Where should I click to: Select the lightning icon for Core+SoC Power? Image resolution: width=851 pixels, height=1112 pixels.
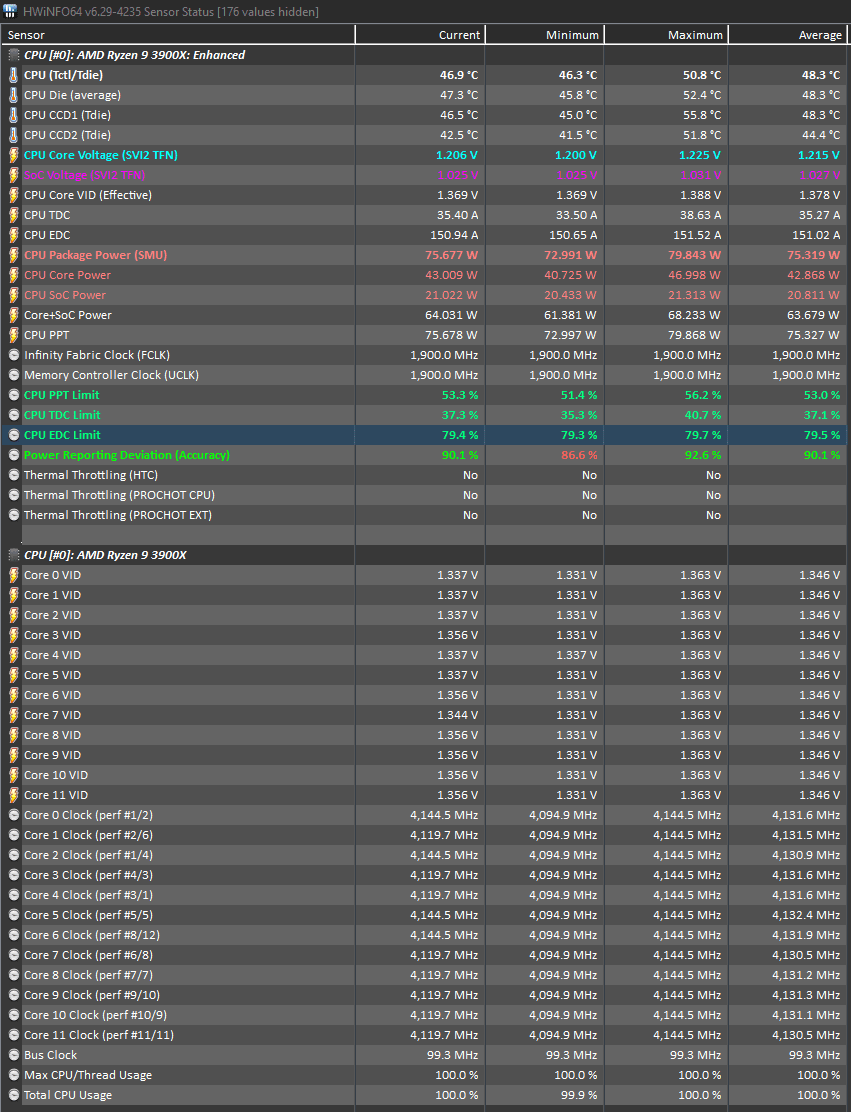click(13, 315)
